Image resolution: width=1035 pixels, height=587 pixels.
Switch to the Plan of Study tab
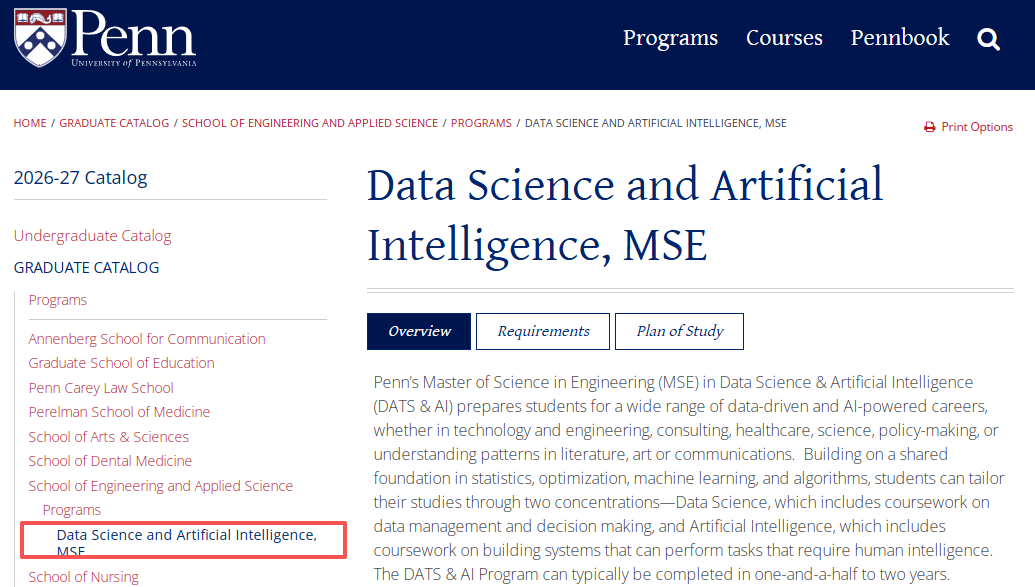click(x=679, y=331)
